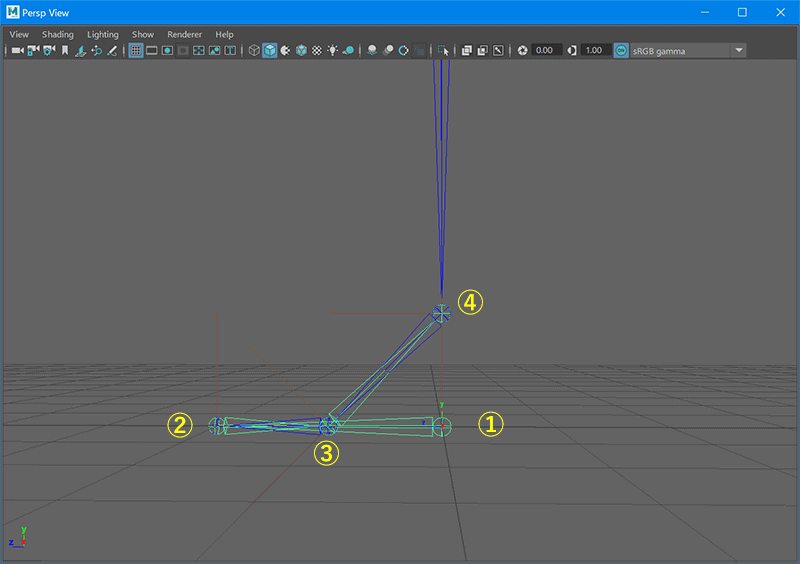Select the leftmost joint on the grid
Image resolution: width=800 pixels, height=564 pixels.
(x=217, y=425)
